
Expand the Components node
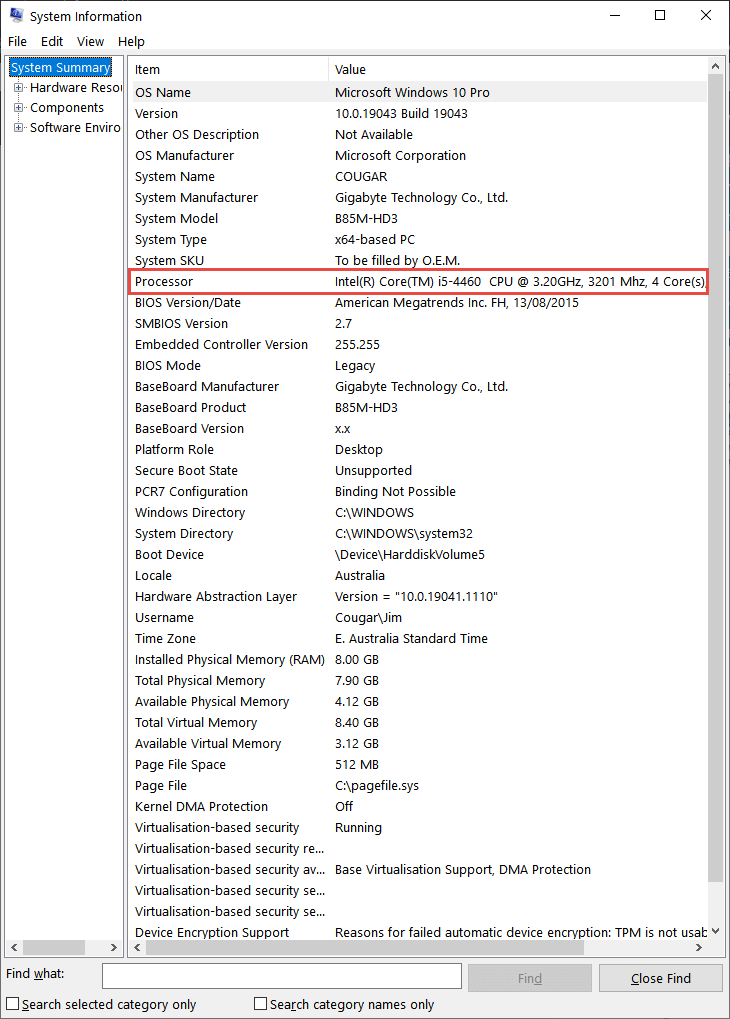(x=18, y=108)
